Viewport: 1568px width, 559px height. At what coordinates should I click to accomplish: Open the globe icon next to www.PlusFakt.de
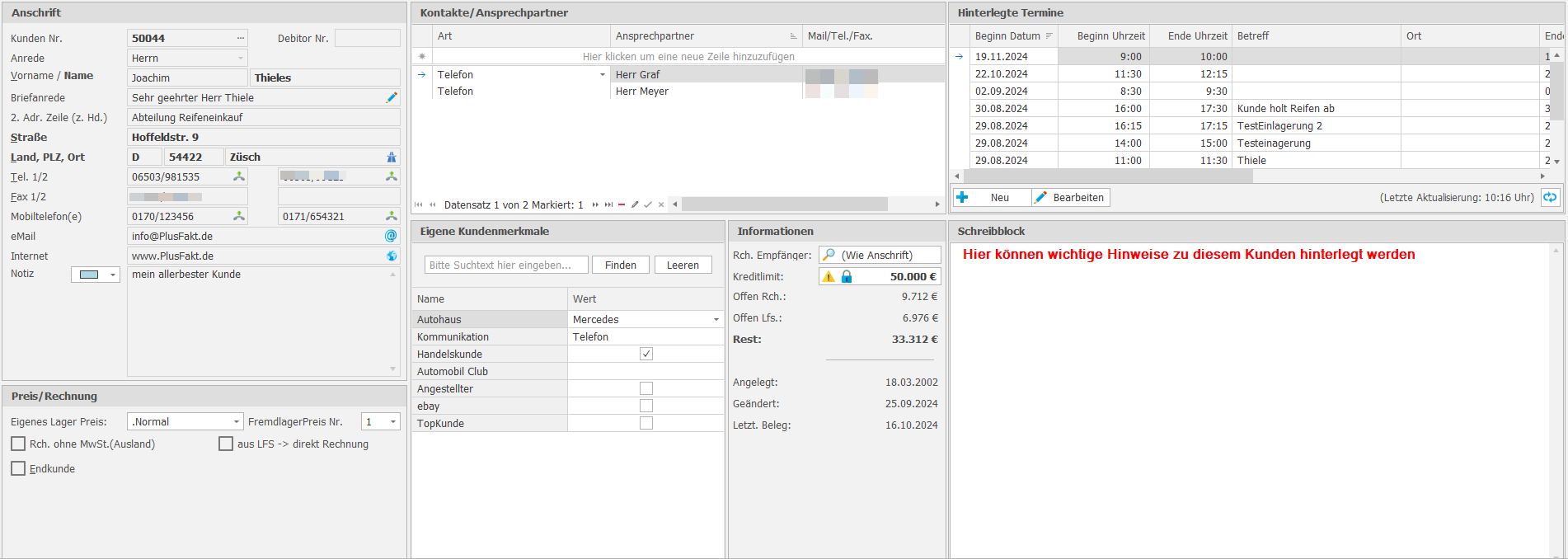click(x=392, y=256)
